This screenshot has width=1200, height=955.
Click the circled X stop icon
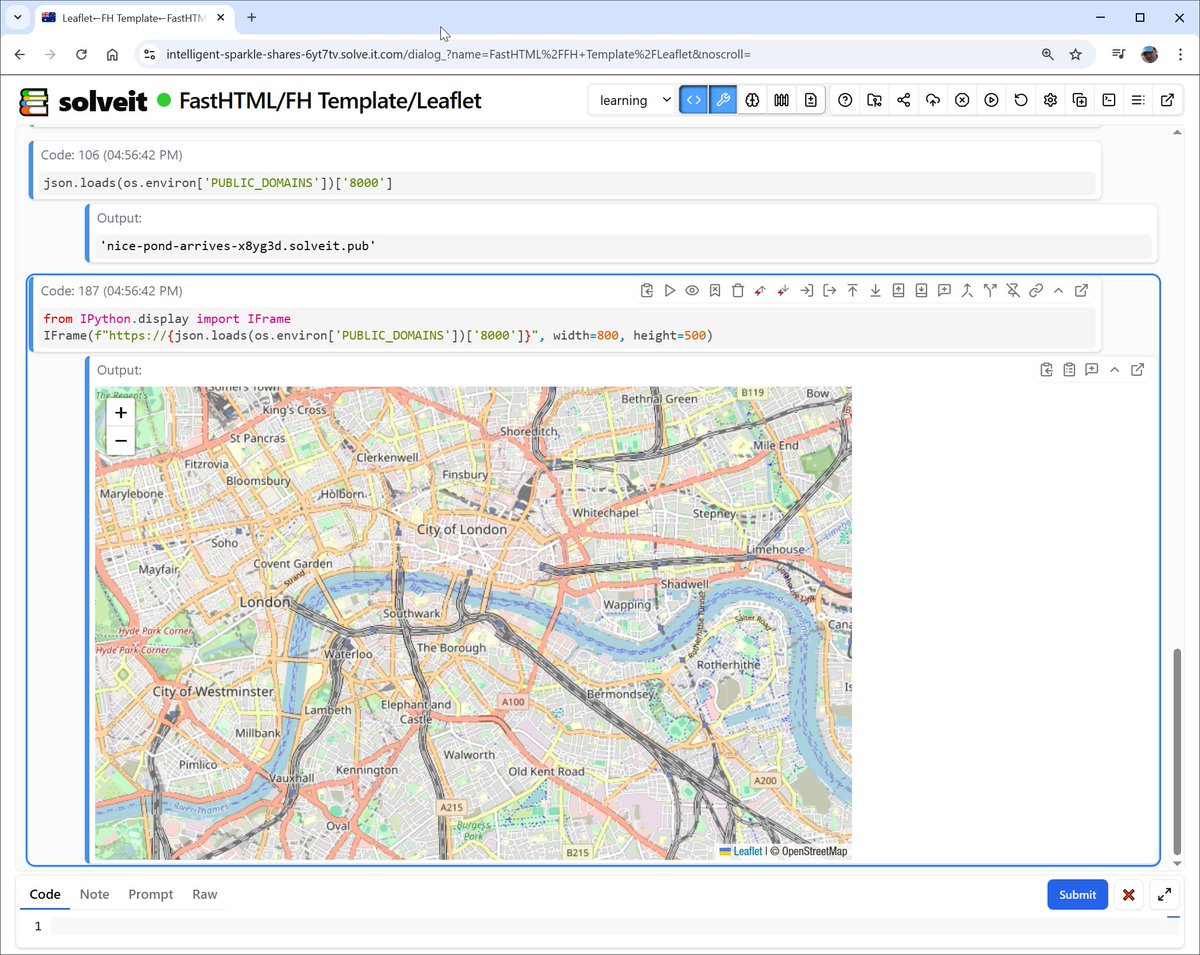(x=962, y=100)
